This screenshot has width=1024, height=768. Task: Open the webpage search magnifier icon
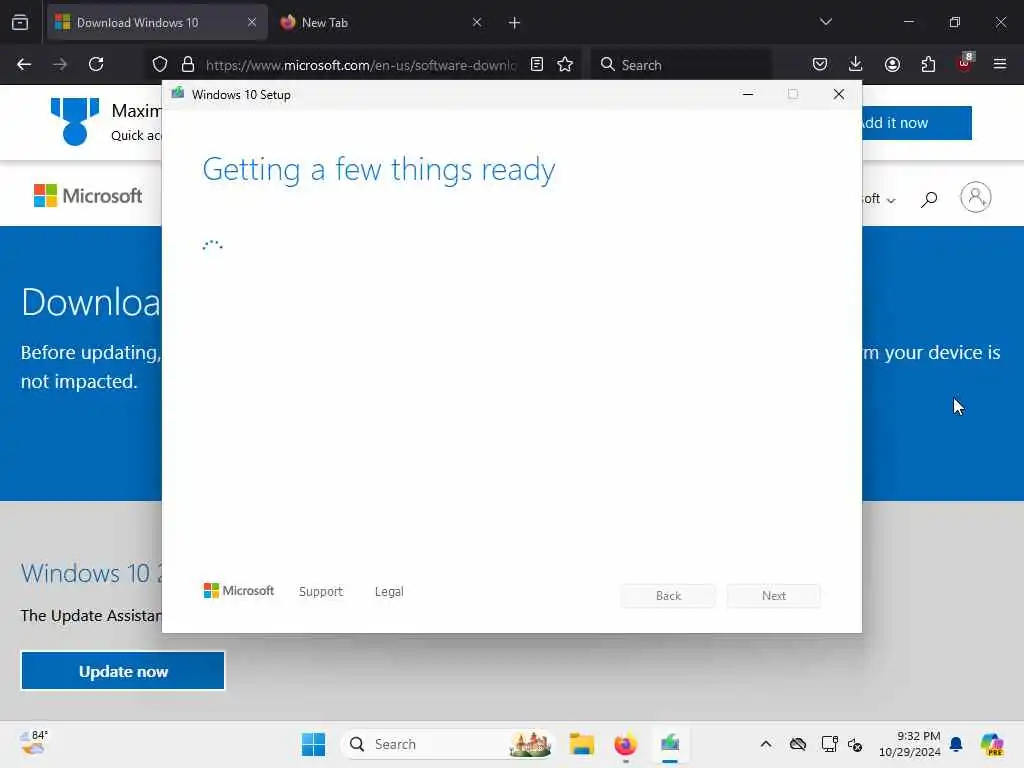[929, 199]
